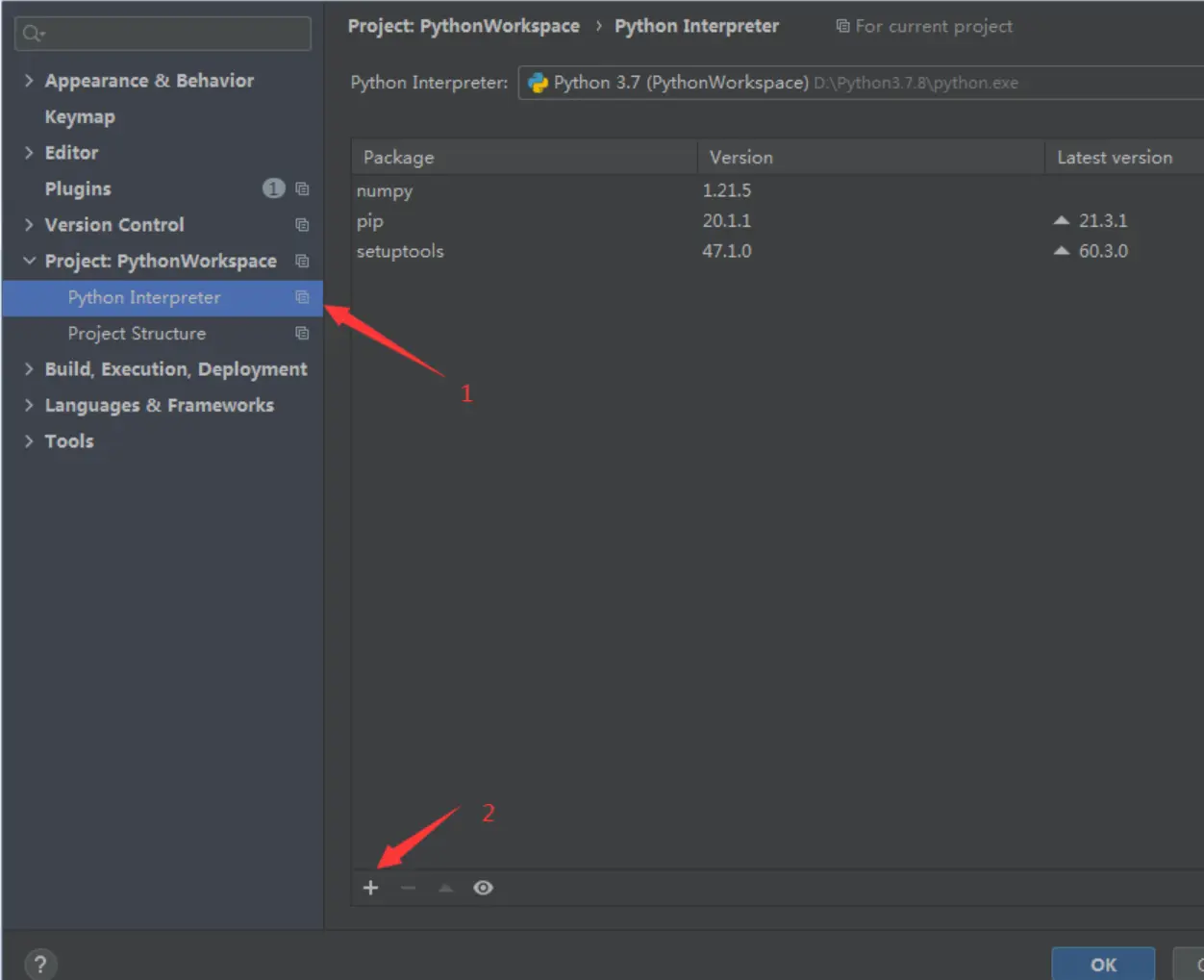Click project-level icon beside Project Structure

302,333
